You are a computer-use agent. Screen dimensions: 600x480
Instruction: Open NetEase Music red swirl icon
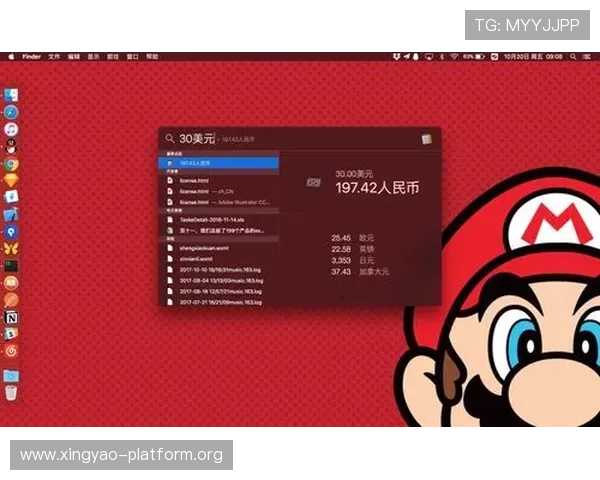click(11, 351)
